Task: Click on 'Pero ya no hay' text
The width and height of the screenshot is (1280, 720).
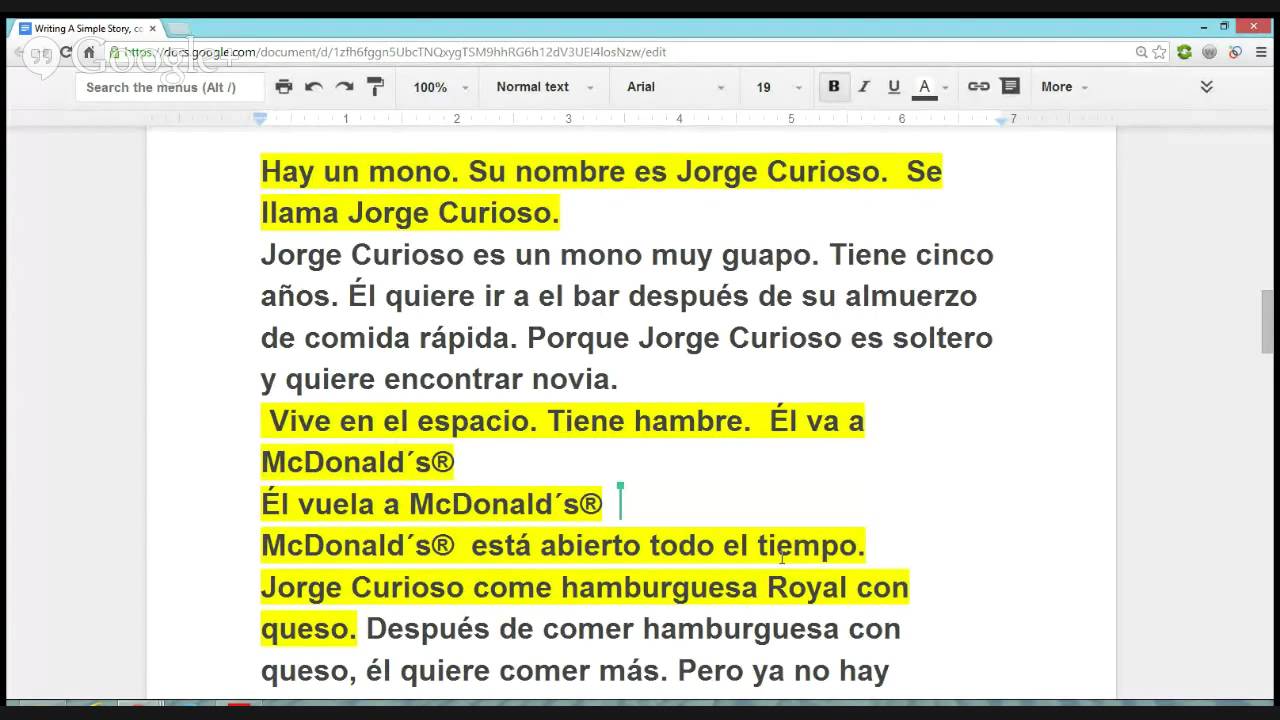Action: [x=783, y=671]
